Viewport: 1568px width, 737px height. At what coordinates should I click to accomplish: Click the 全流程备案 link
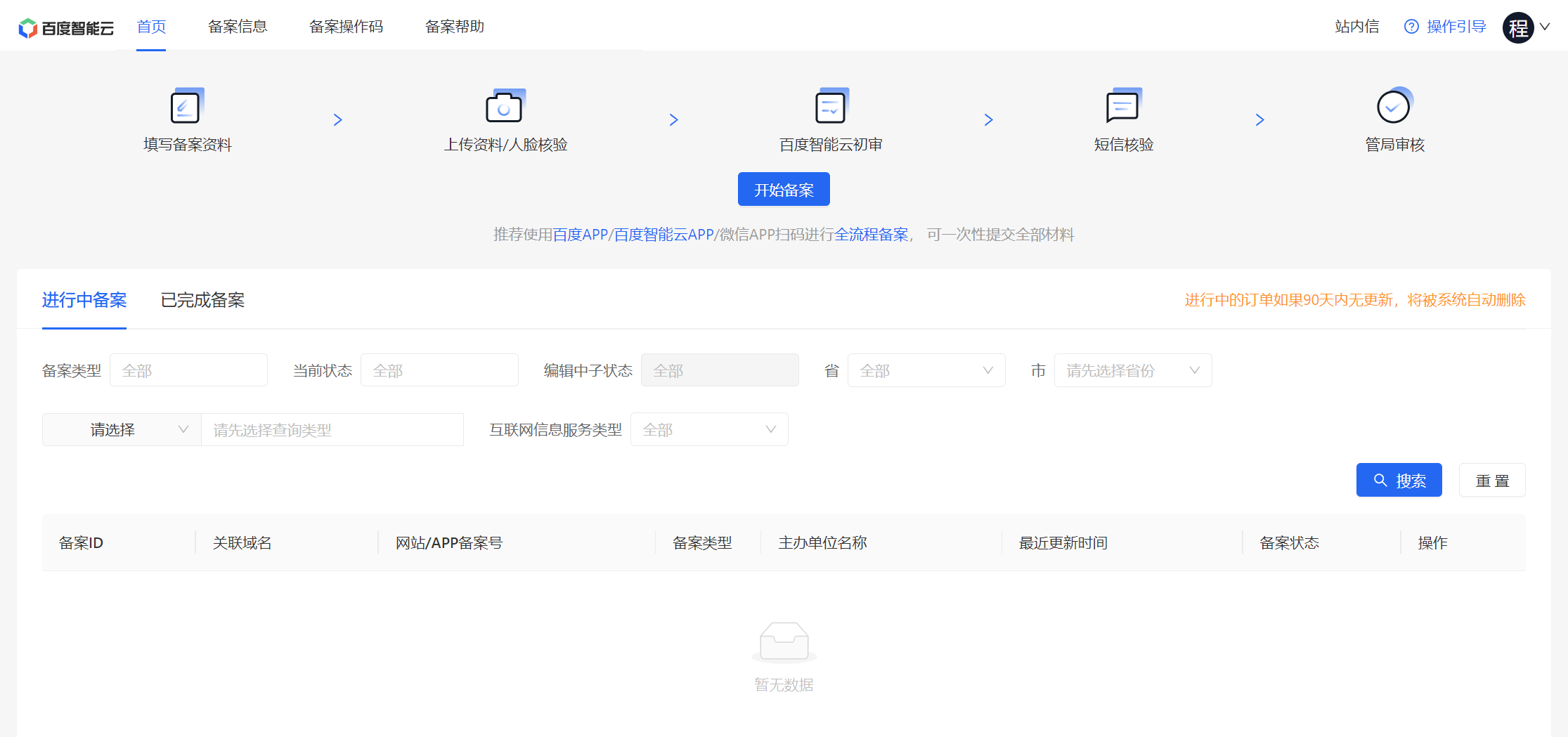pos(871,235)
